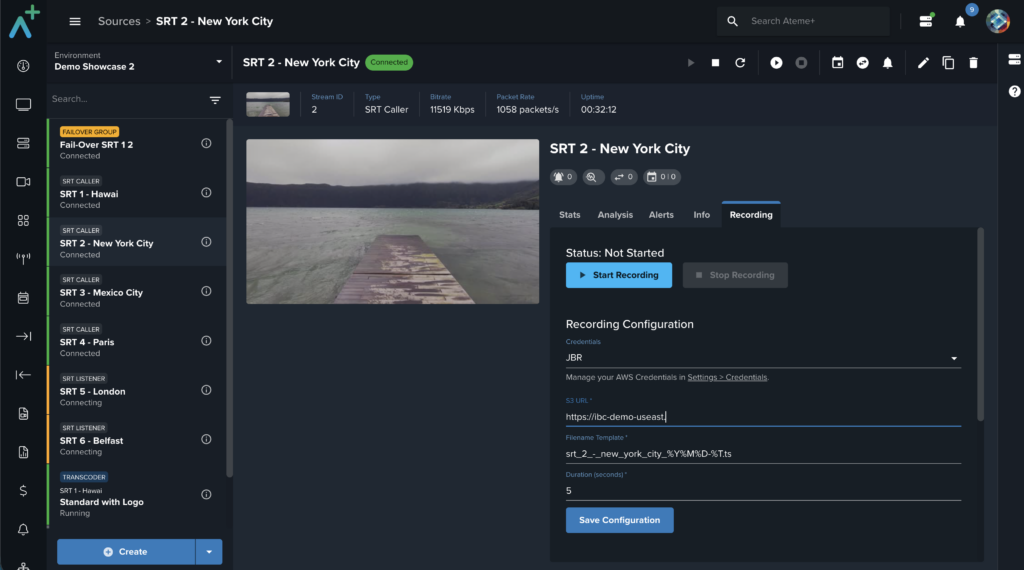Expand the Environment Demo Showcase 2 dropdown

tap(219, 62)
